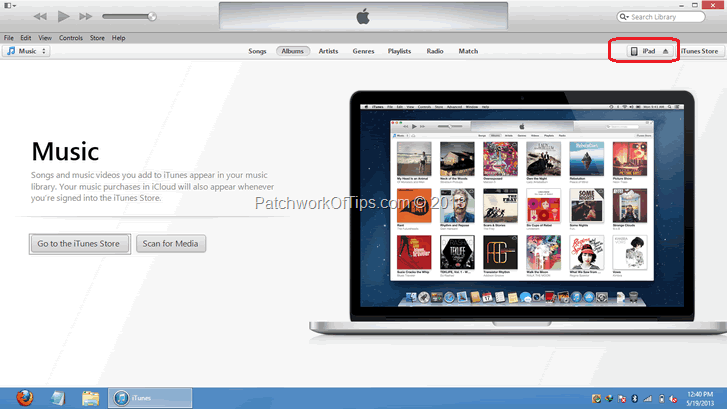Viewport: 727px width, 409px height.
Task: Select the Albums view tab
Action: point(293,51)
